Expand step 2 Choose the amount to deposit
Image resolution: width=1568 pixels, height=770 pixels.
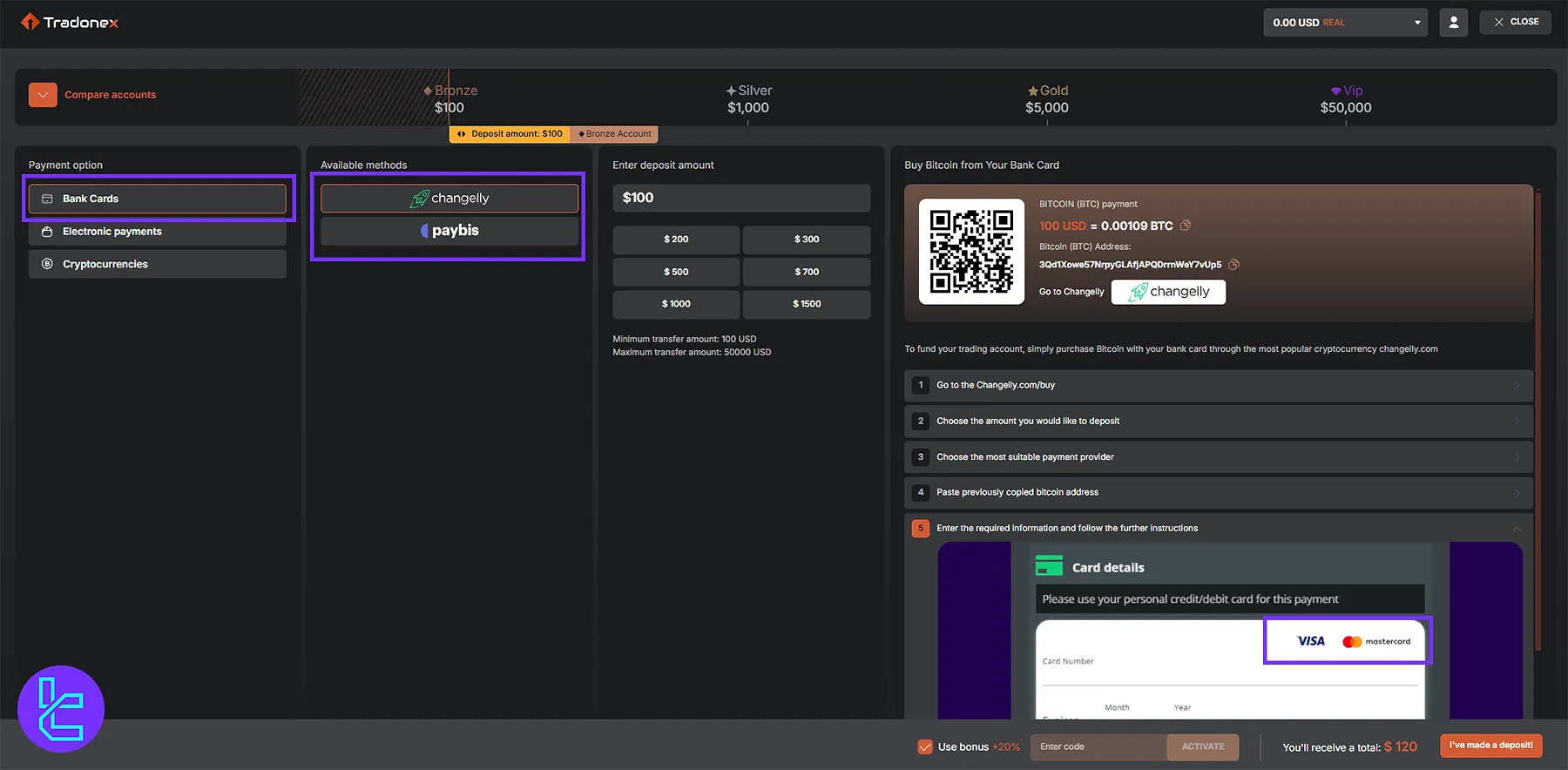[1219, 421]
